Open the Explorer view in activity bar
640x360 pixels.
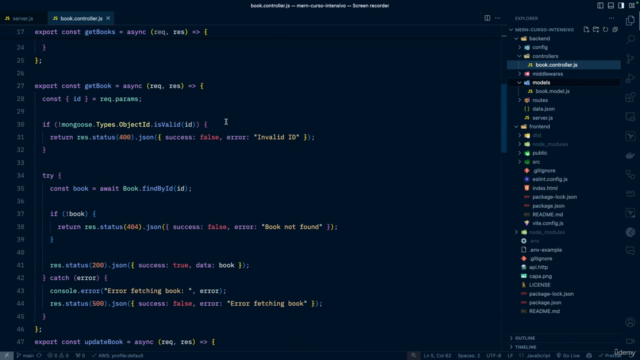(630, 20)
